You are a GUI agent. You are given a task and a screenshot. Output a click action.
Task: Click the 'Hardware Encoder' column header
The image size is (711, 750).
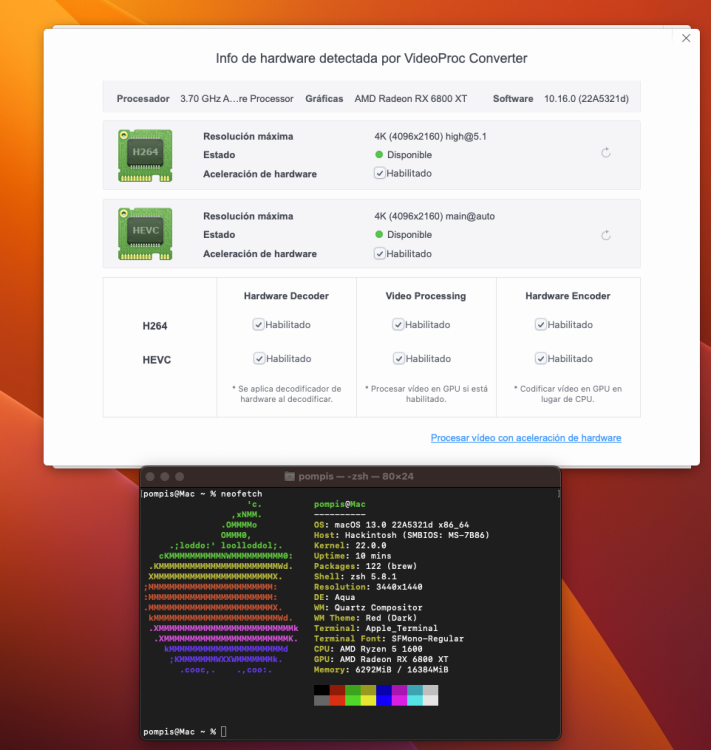coord(568,296)
